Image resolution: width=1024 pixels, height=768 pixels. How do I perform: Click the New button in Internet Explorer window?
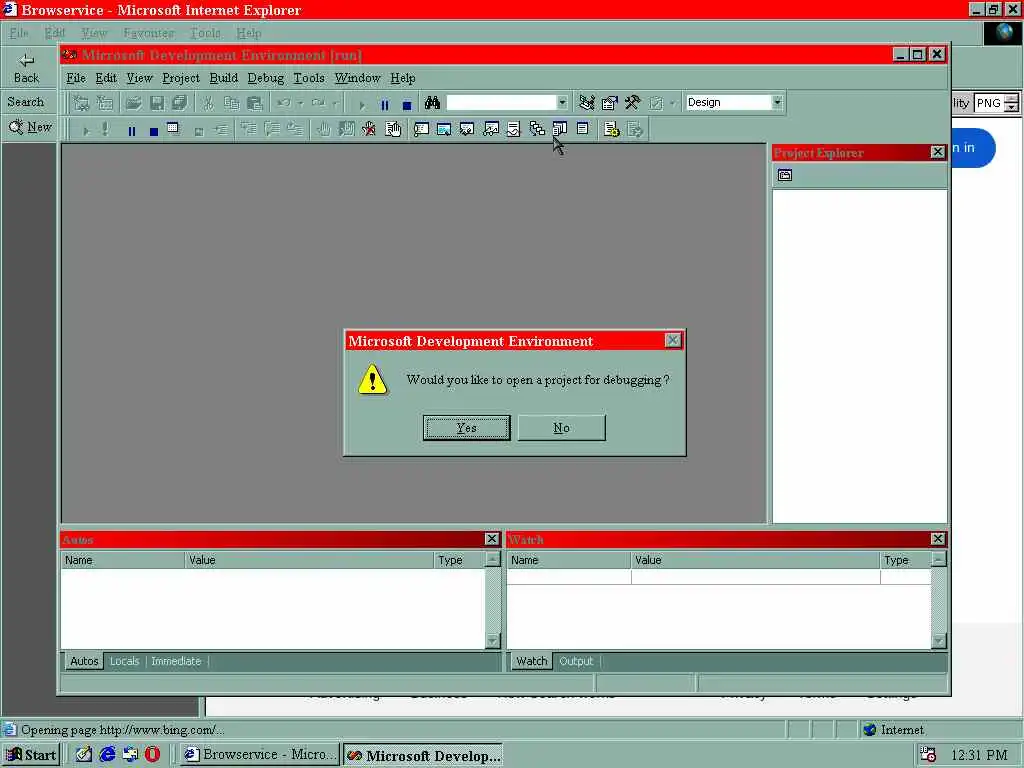click(30, 127)
